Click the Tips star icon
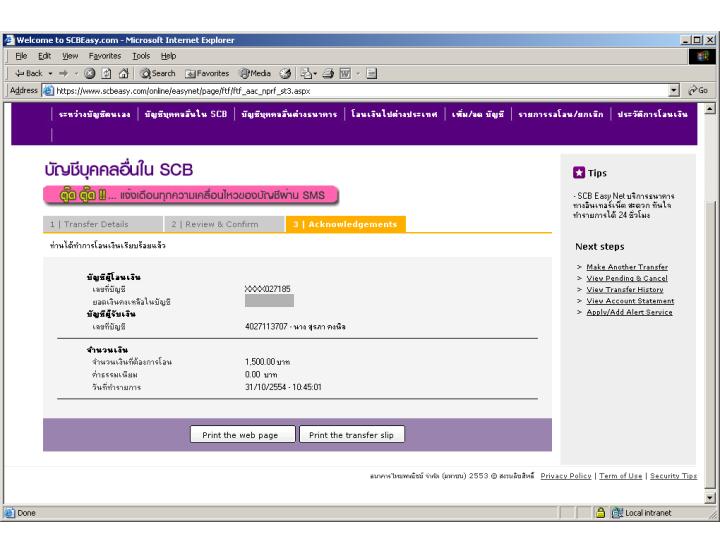The image size is (720, 540). click(579, 173)
